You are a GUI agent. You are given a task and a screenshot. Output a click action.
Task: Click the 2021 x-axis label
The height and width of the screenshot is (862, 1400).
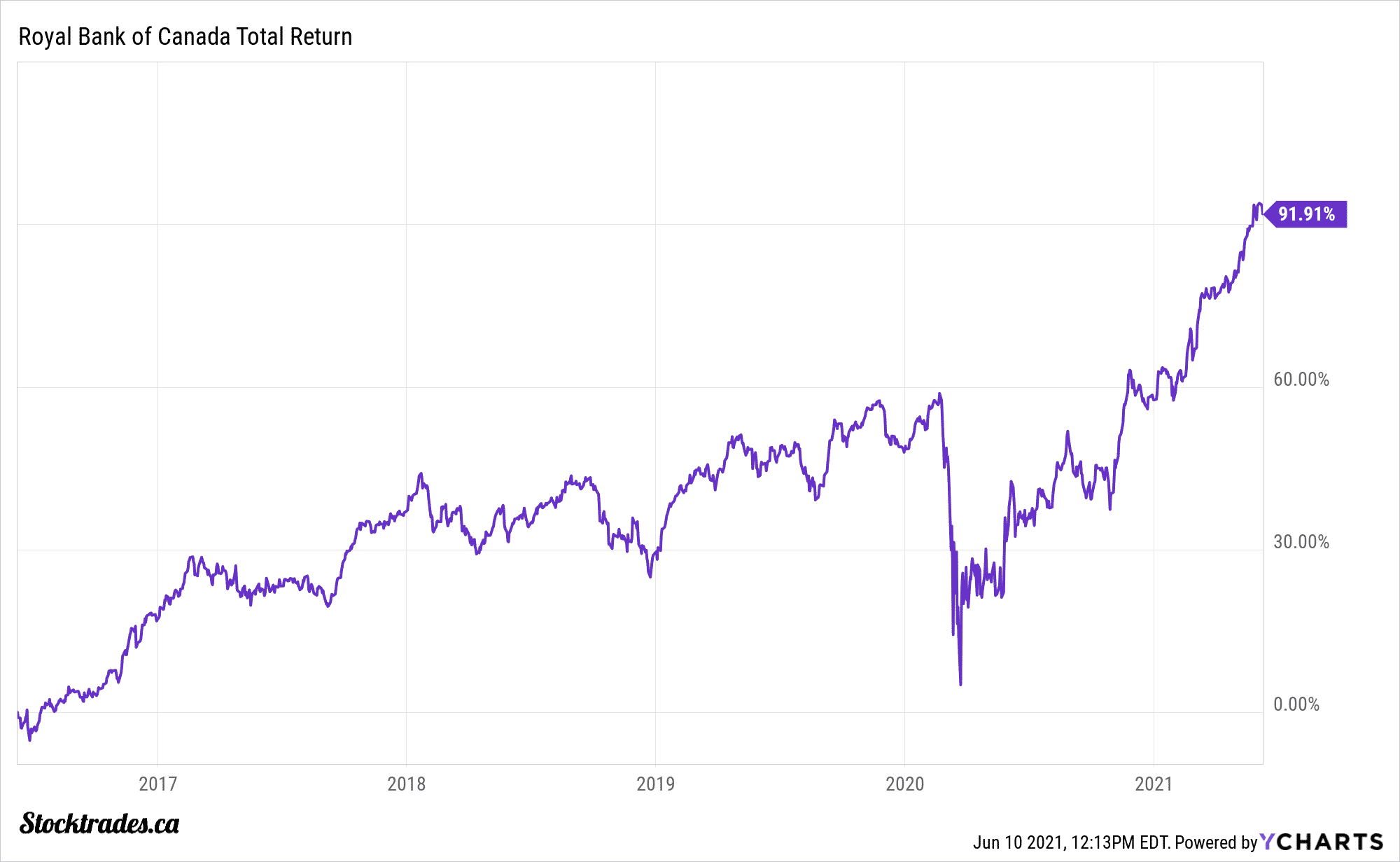point(1153,784)
